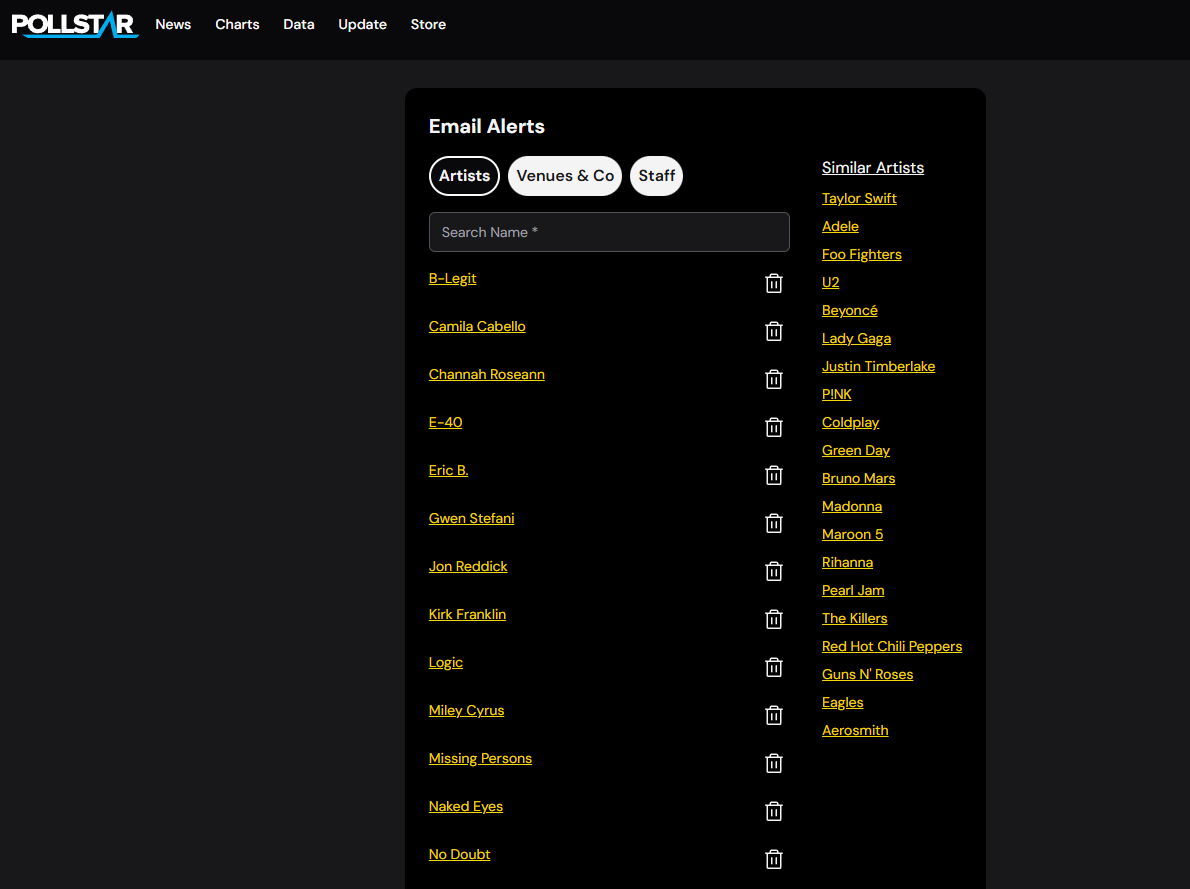Delete No Doubt alert trash icon
1190x889 pixels.
773,859
